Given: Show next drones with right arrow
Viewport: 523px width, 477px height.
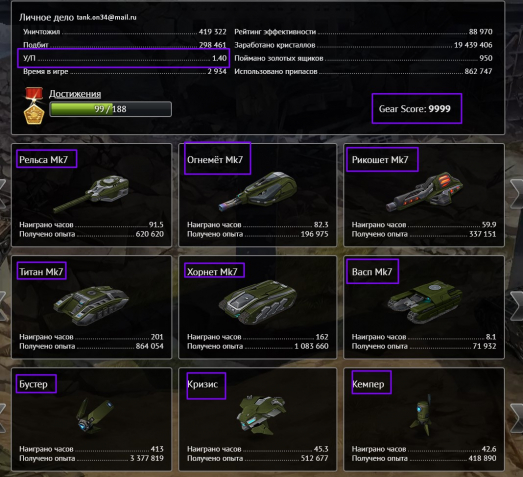Looking at the screenshot, I should pyautogui.click(x=517, y=418).
